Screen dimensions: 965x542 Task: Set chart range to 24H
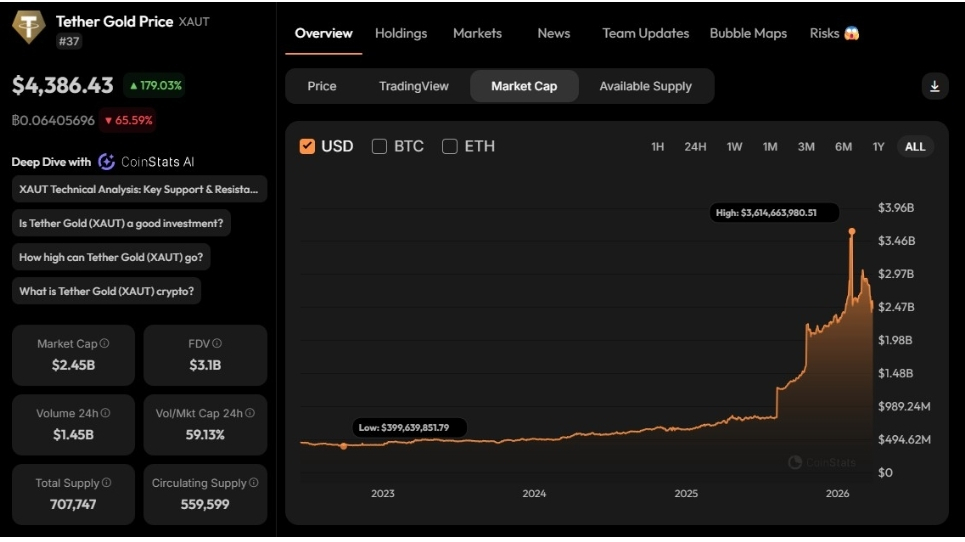695,146
